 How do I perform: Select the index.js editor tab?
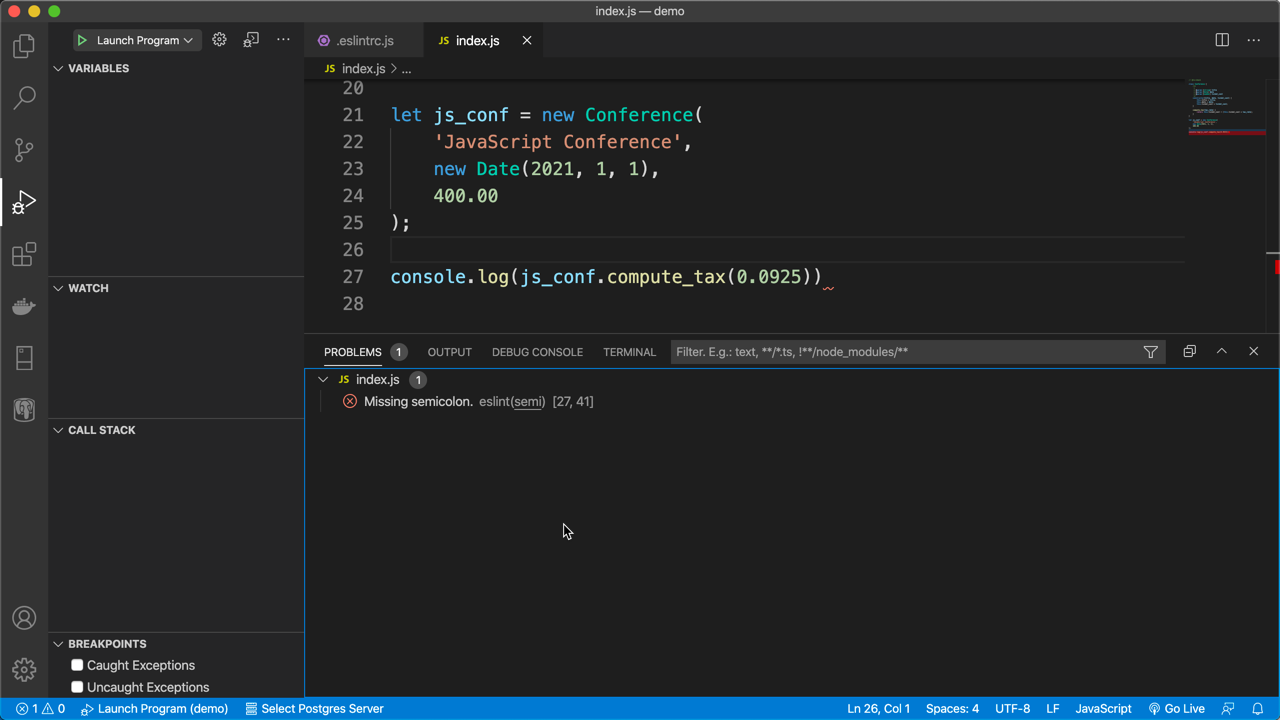(477, 41)
